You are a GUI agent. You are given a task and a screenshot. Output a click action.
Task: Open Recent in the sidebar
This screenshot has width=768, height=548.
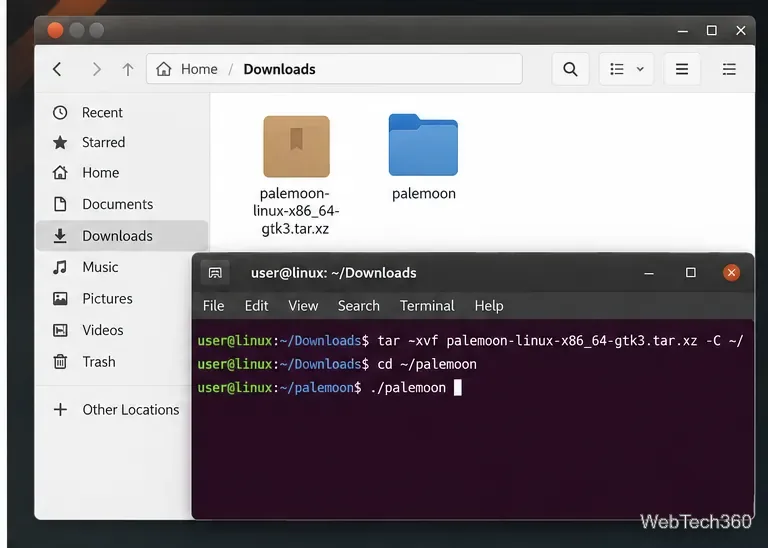(122, 113)
